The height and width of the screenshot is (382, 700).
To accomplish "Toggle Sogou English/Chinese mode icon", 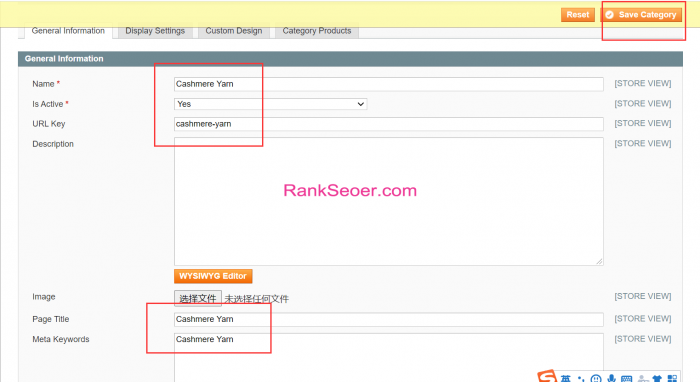I will click(x=566, y=378).
